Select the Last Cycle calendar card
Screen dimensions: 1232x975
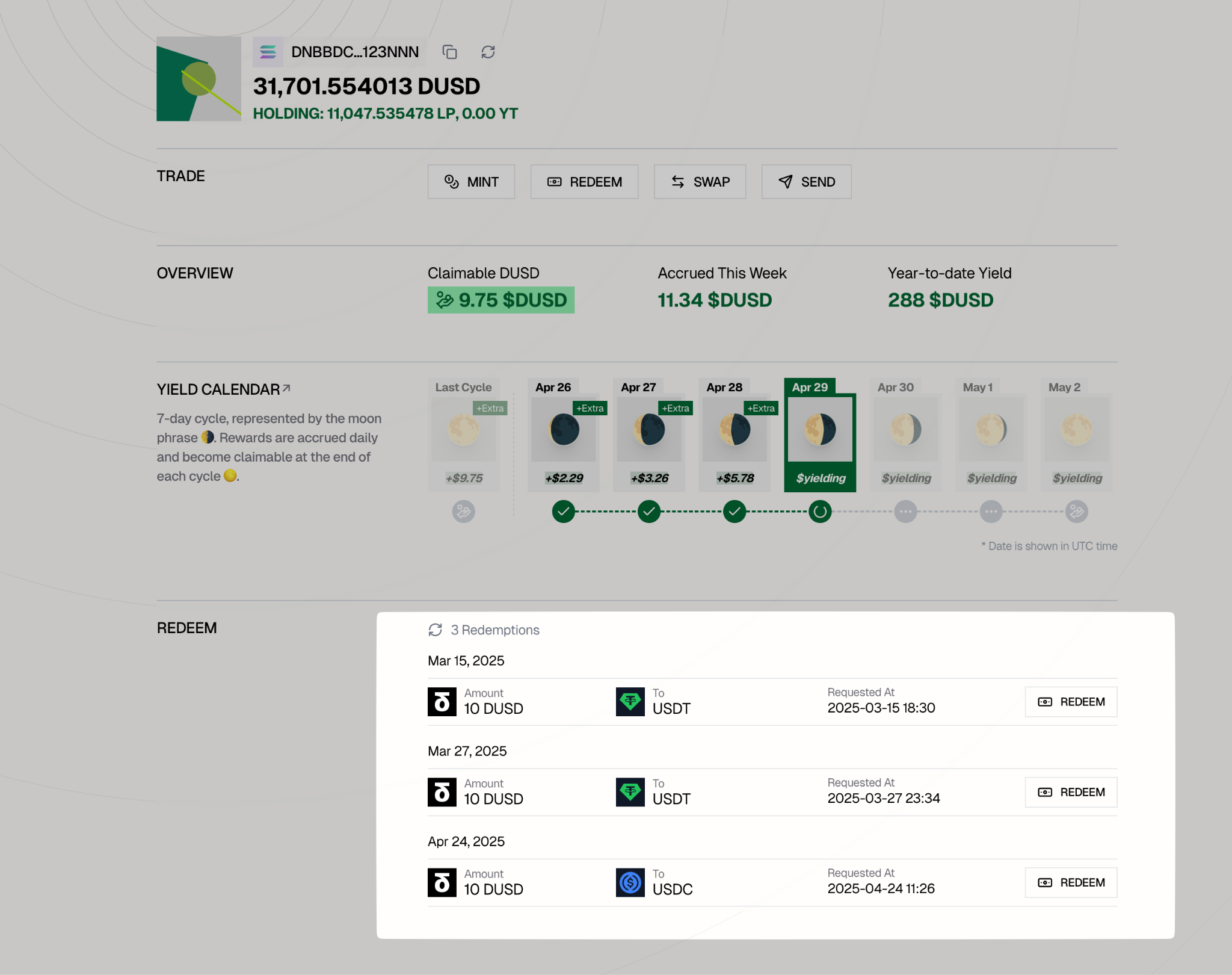[x=464, y=435]
